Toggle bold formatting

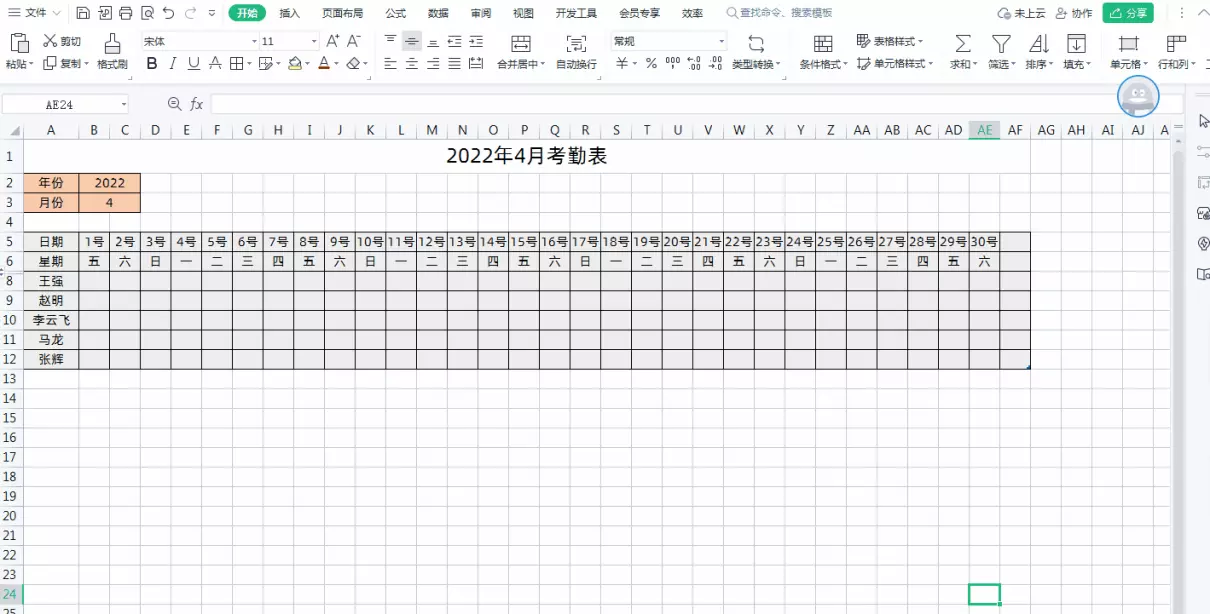152,63
